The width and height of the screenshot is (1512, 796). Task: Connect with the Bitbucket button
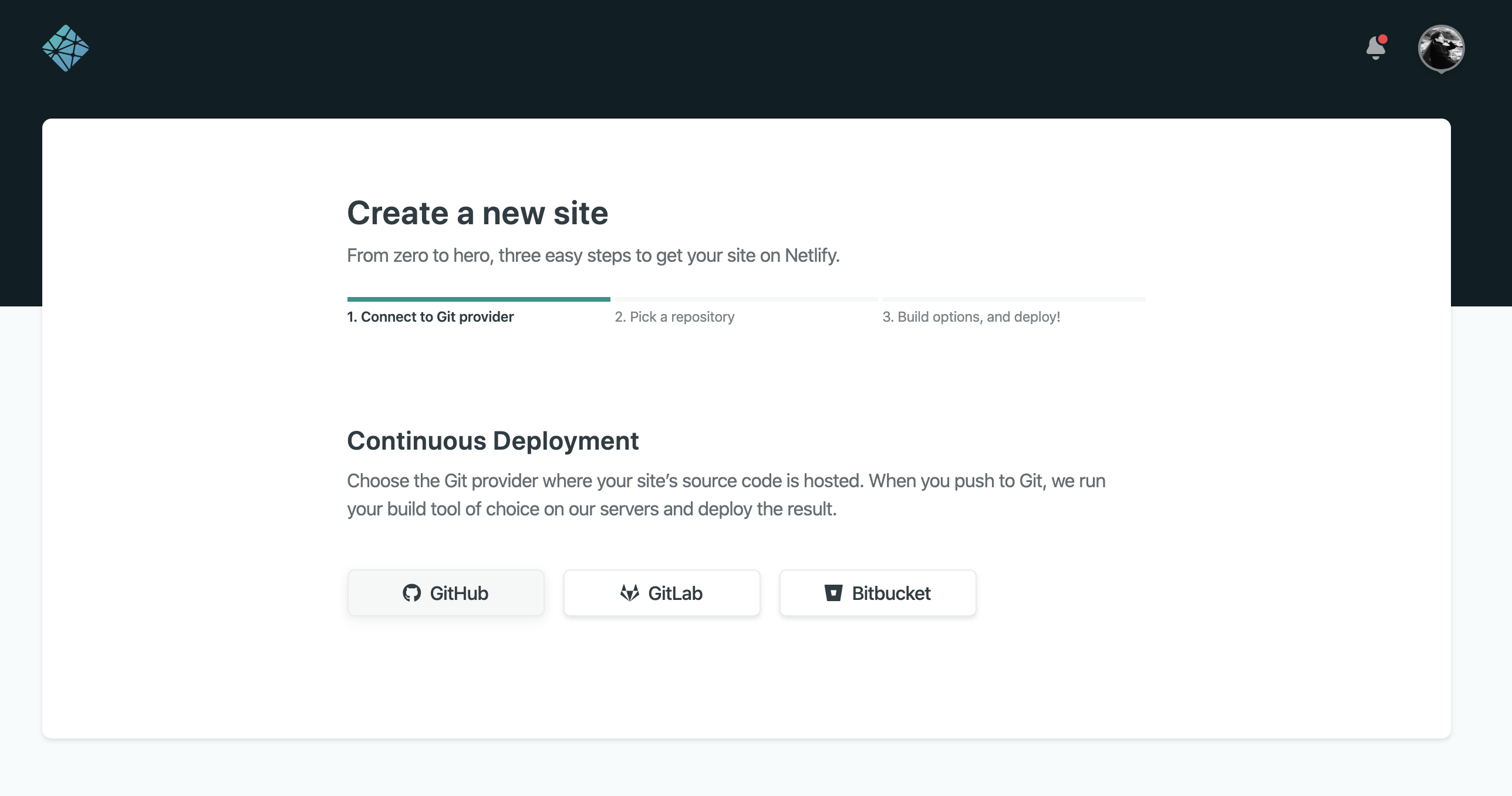click(x=878, y=593)
